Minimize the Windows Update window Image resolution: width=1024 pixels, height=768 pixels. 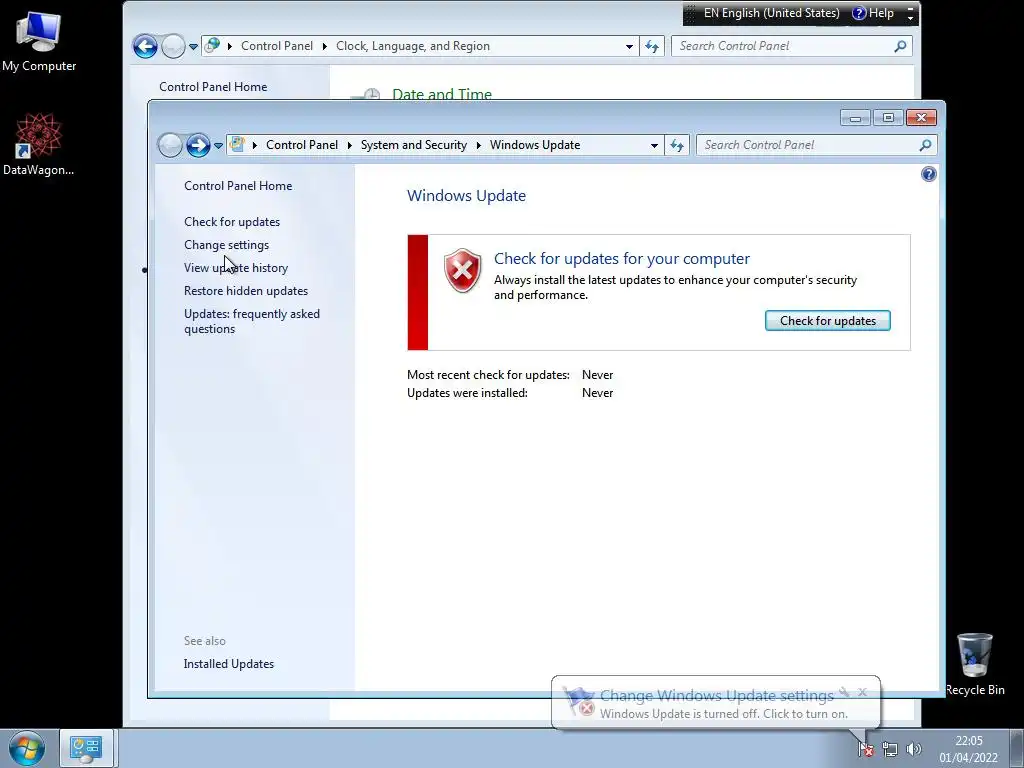click(x=855, y=118)
